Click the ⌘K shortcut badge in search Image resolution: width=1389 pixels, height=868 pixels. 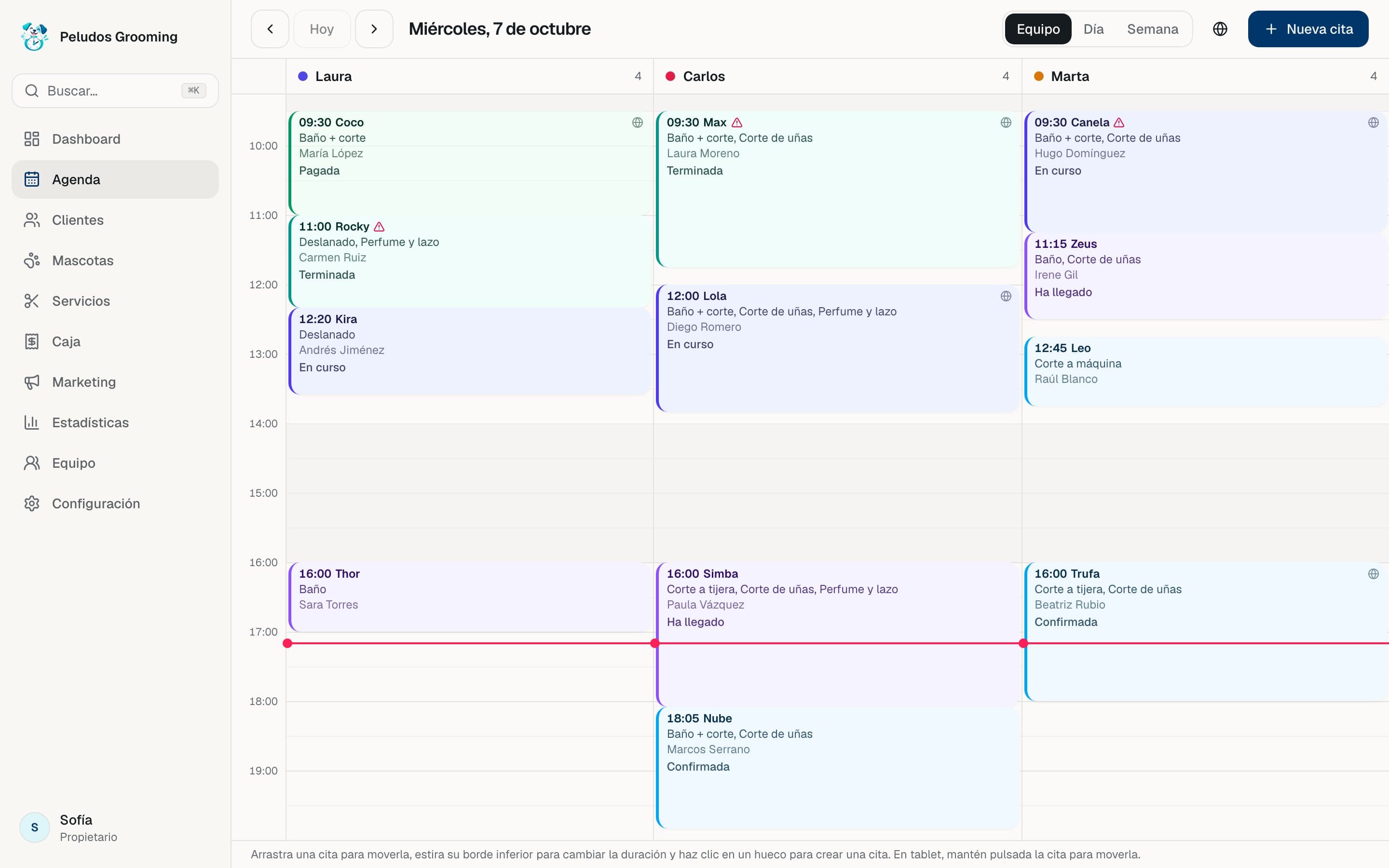(x=193, y=90)
